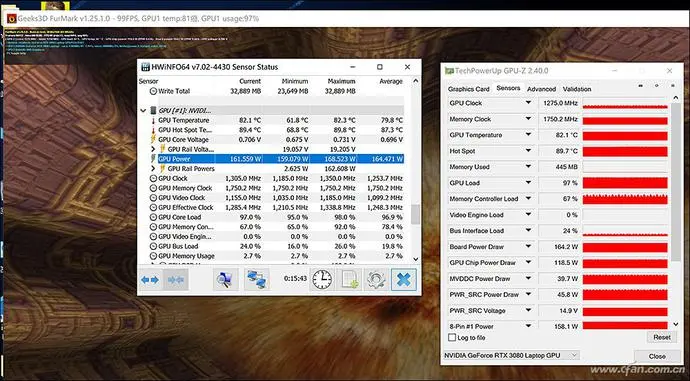
Task: Start logging with the sheet-plus icon in HWiNFO
Action: [x=349, y=279]
